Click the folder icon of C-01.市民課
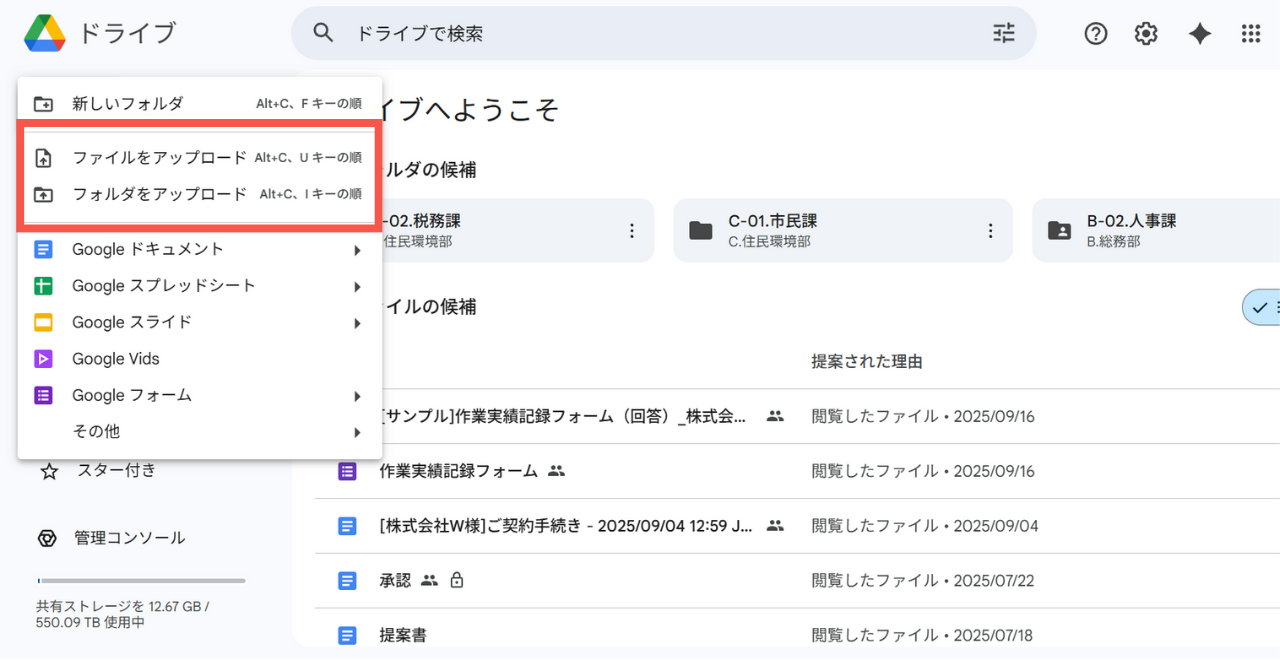 (700, 229)
